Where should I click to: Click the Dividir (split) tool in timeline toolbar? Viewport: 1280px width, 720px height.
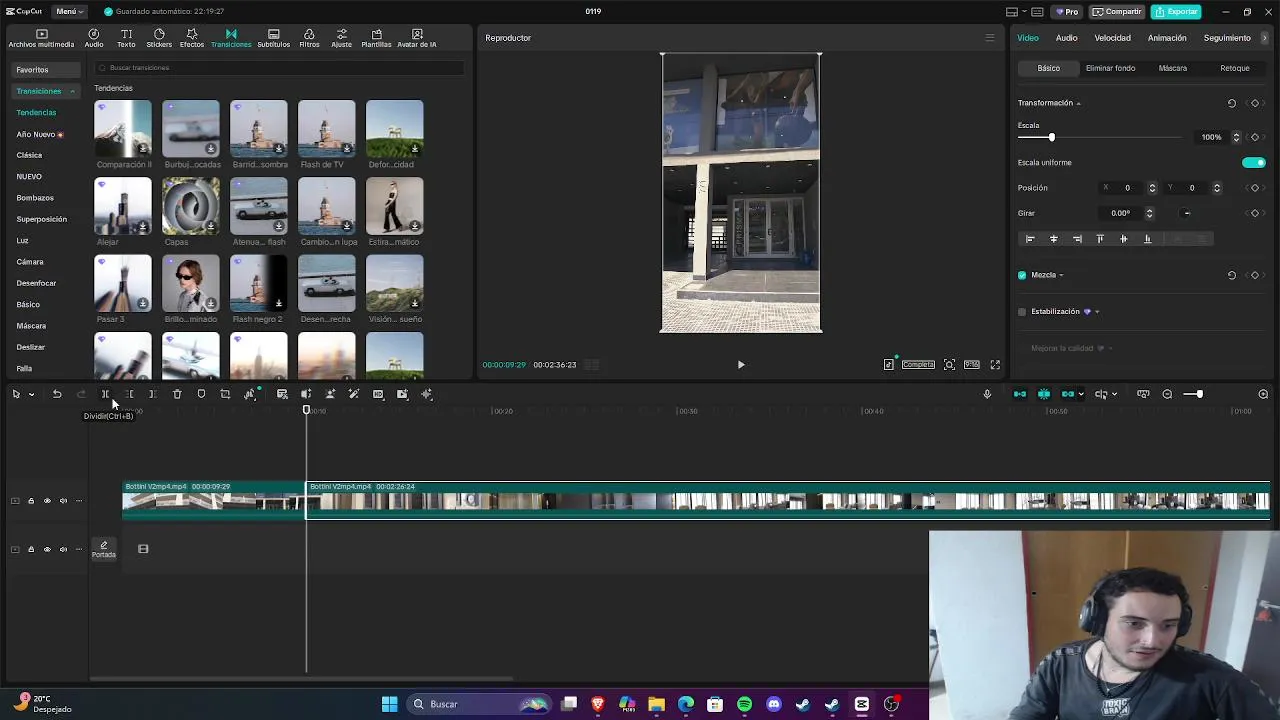[105, 394]
